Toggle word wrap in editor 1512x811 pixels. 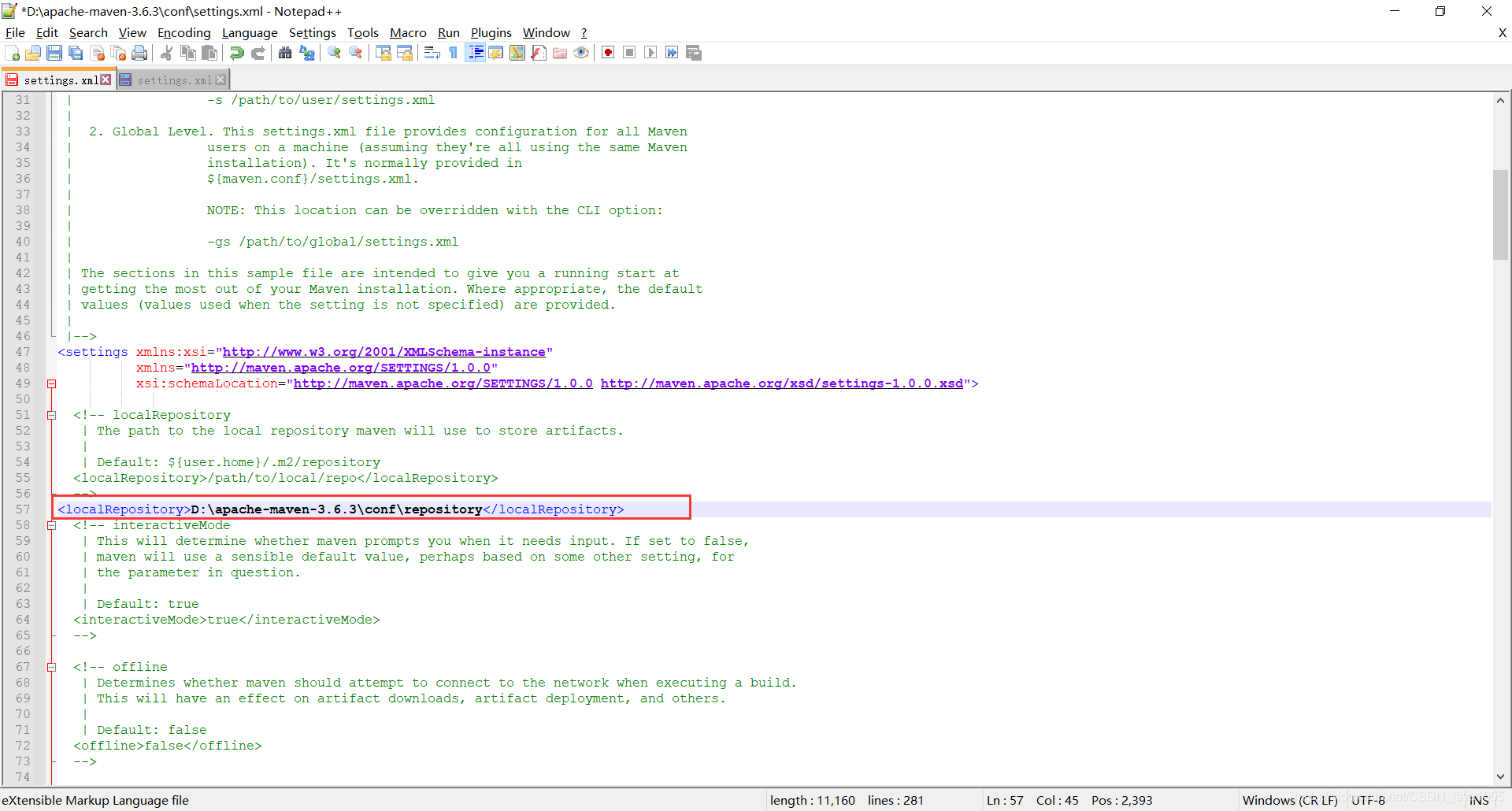click(x=432, y=53)
